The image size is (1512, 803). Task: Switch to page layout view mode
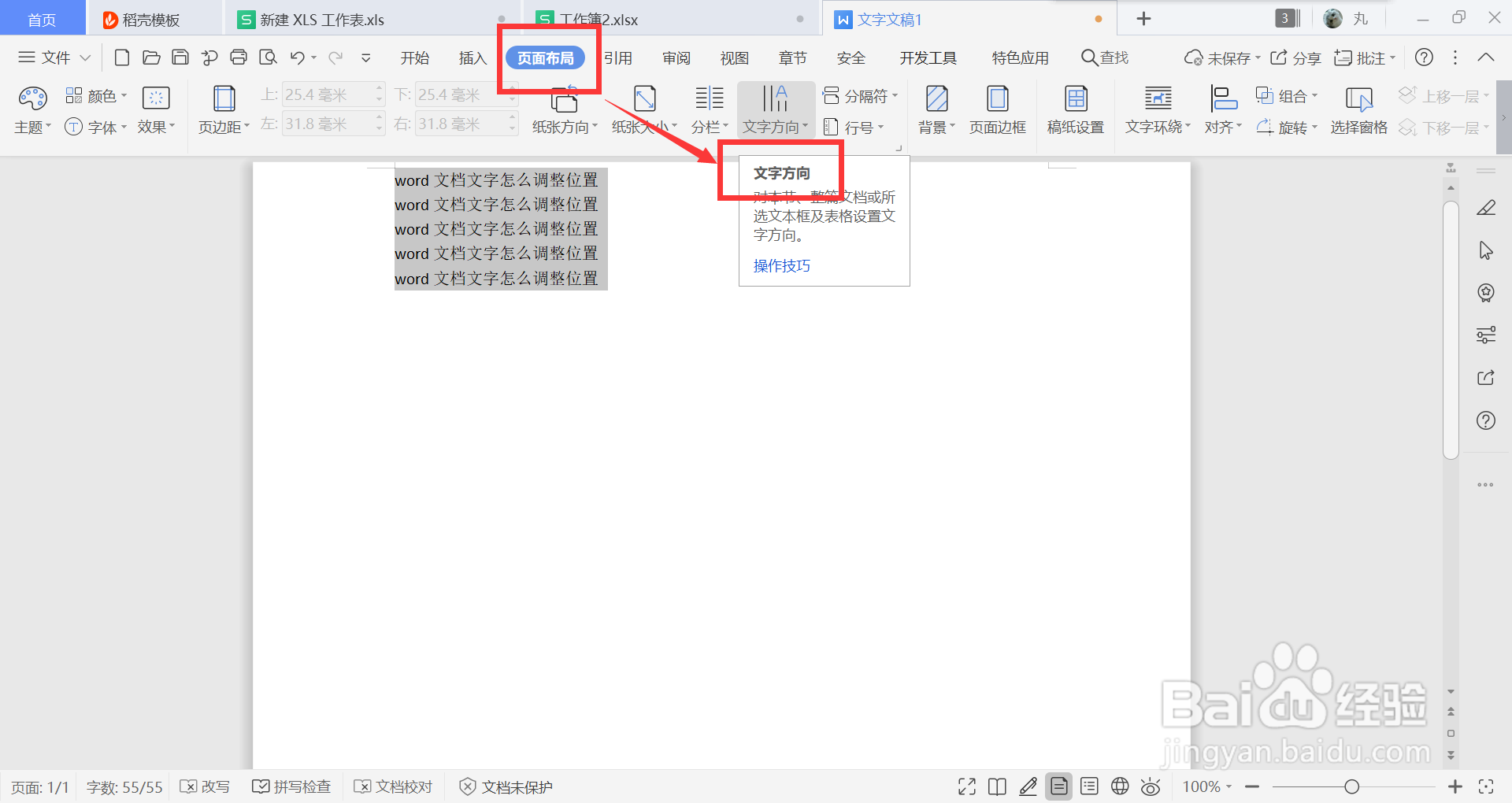click(1059, 786)
